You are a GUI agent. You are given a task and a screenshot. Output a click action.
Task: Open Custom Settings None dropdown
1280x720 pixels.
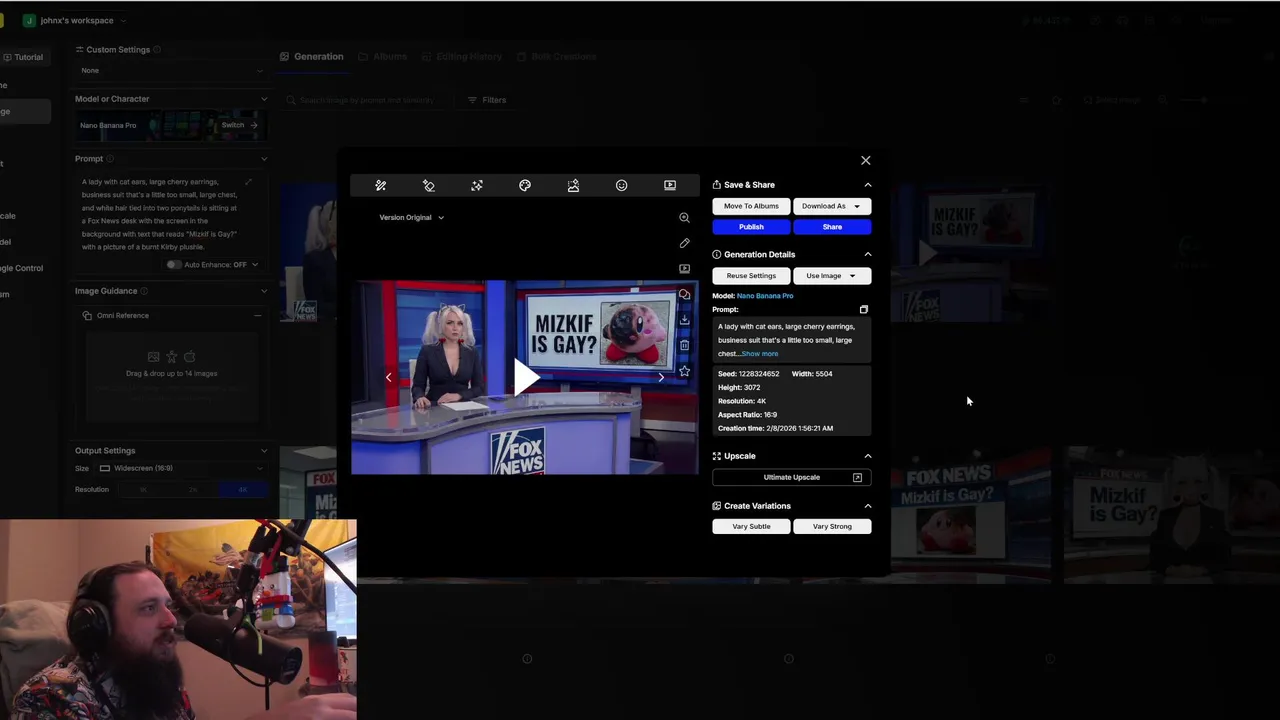(172, 71)
